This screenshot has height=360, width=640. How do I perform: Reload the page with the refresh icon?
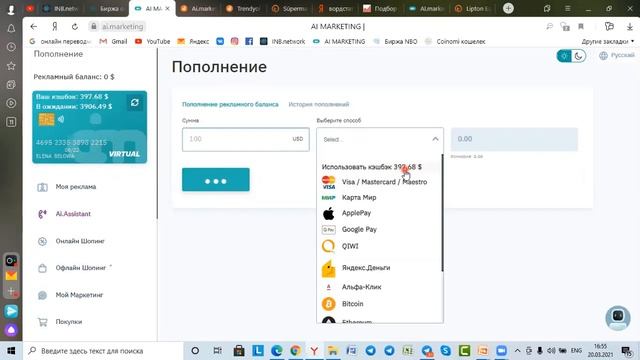click(x=75, y=27)
